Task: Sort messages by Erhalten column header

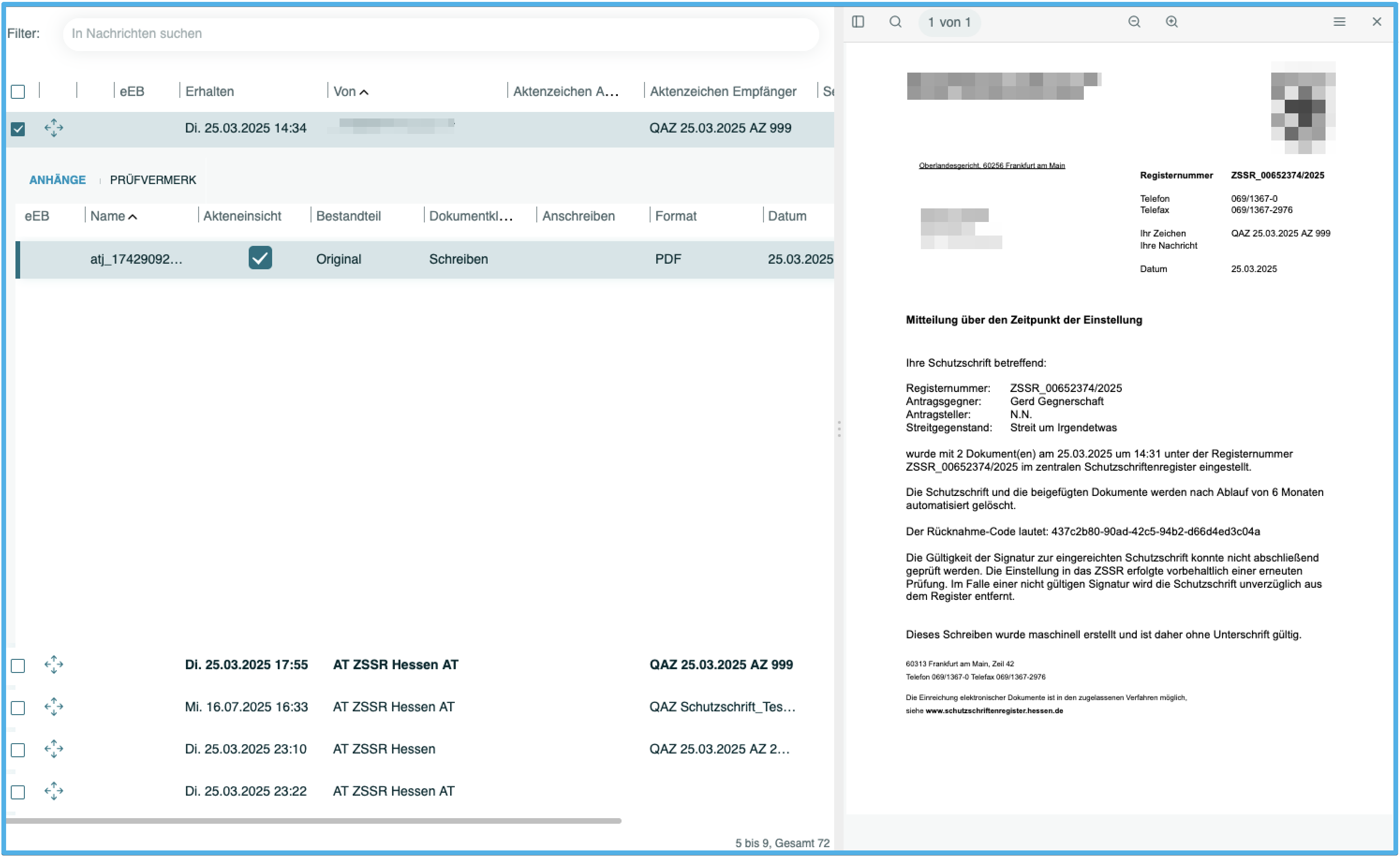Action: [210, 91]
